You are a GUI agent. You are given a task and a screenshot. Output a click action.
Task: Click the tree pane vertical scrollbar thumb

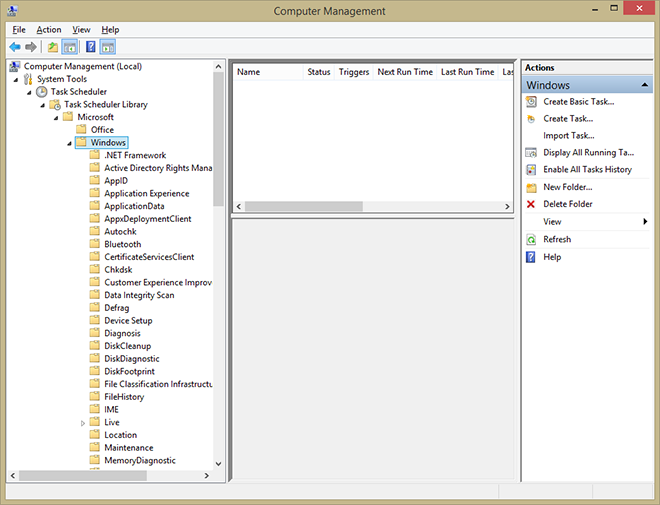tap(218, 139)
